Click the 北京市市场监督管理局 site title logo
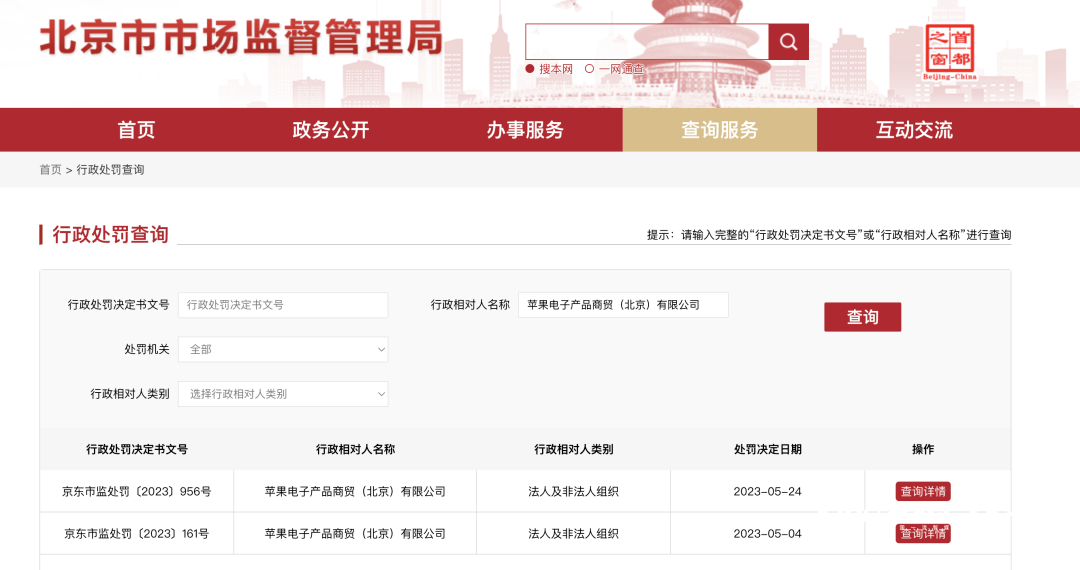The image size is (1080, 570). tap(241, 37)
